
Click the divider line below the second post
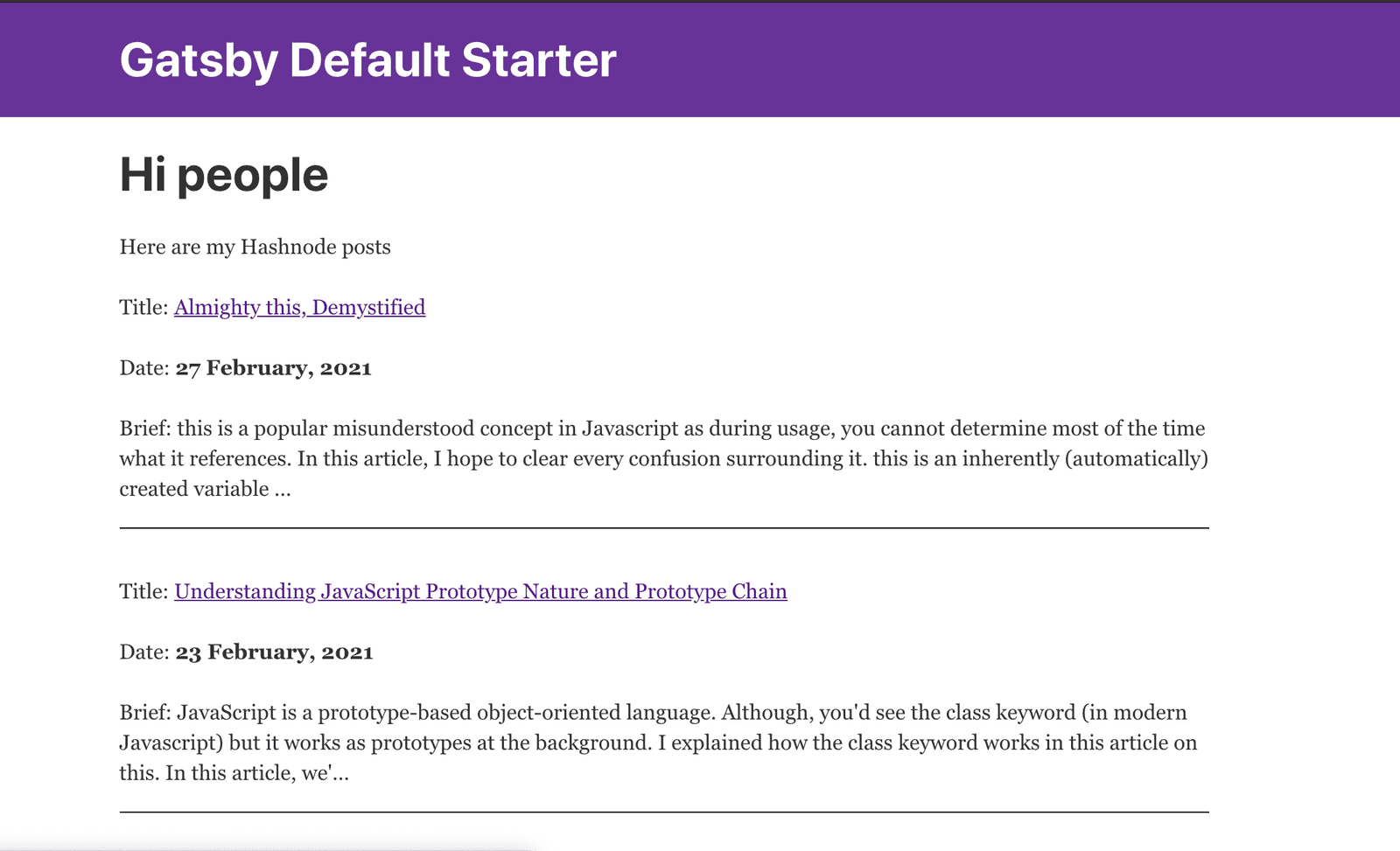click(663, 813)
